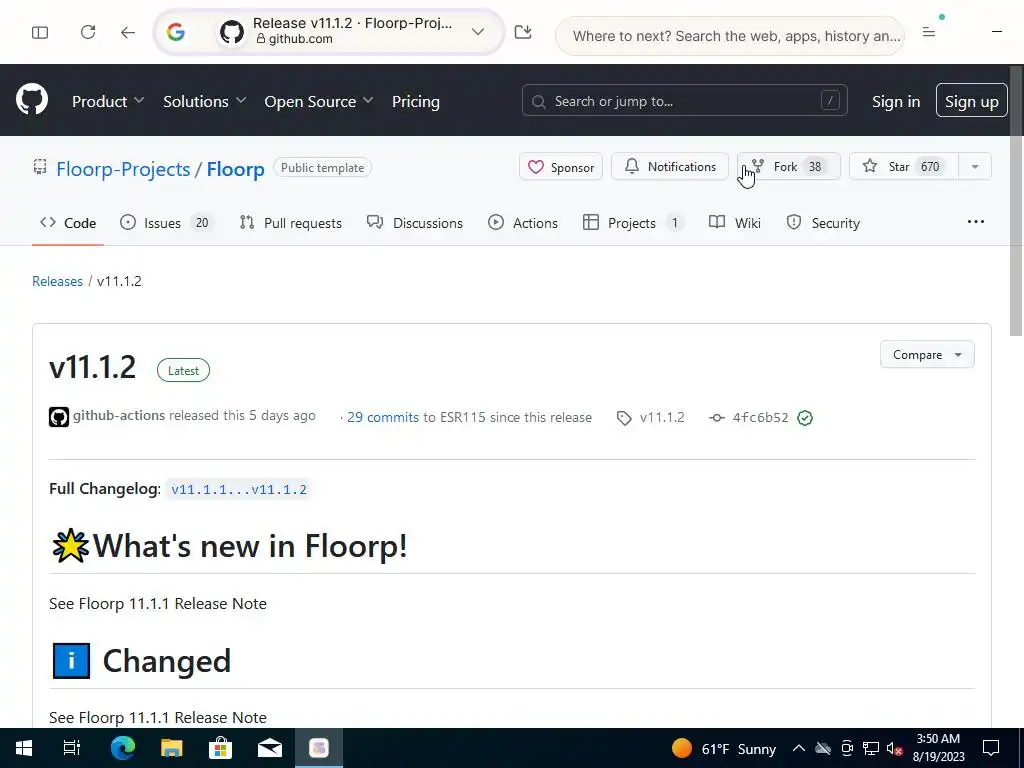Open File Explorer from taskbar
Screen dimensions: 1024x768
171,748
